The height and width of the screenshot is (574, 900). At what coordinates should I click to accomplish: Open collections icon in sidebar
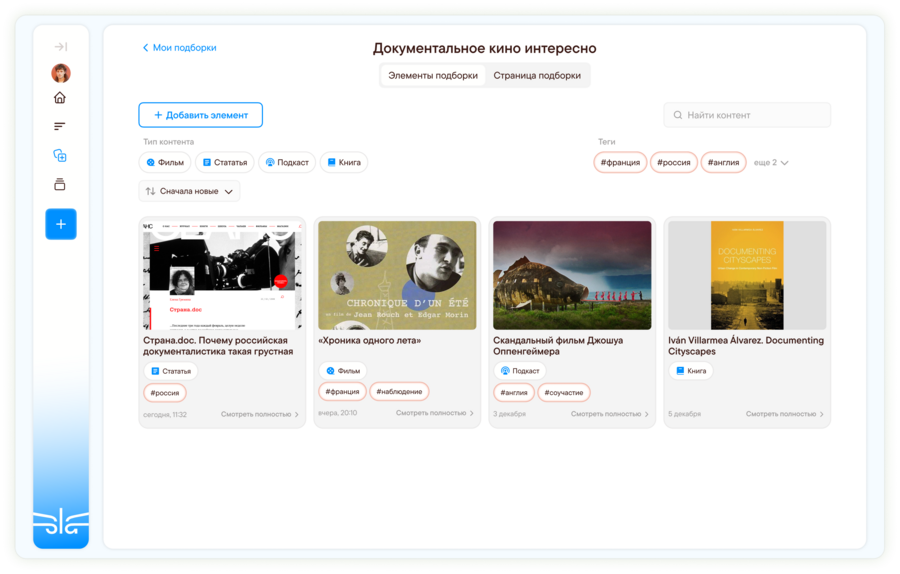[60, 155]
